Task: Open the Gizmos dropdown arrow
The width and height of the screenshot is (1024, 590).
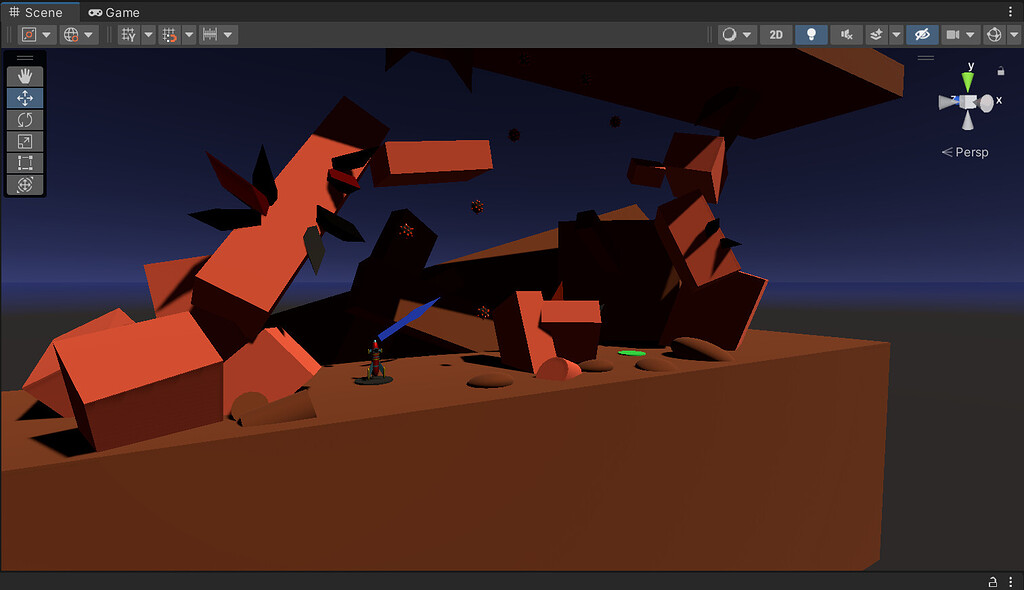Action: 1014,35
